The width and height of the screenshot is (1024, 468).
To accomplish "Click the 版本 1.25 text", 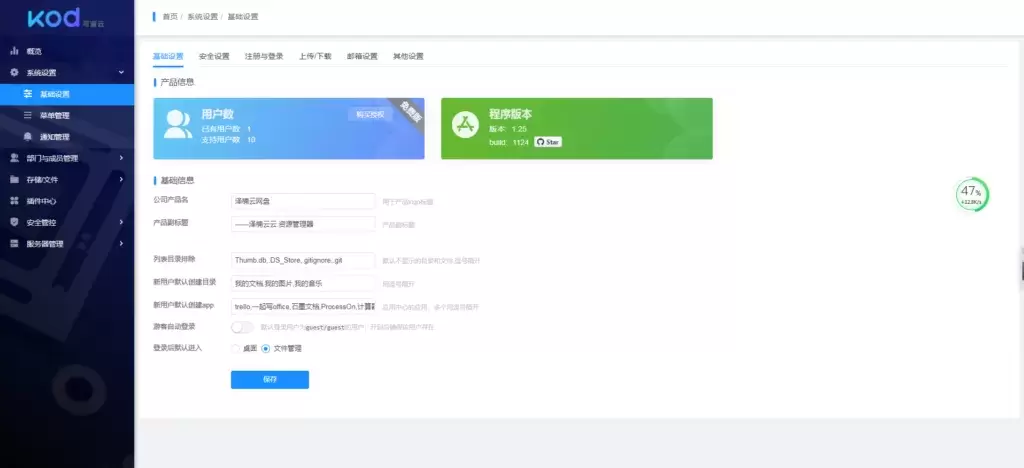I will click(x=507, y=129).
